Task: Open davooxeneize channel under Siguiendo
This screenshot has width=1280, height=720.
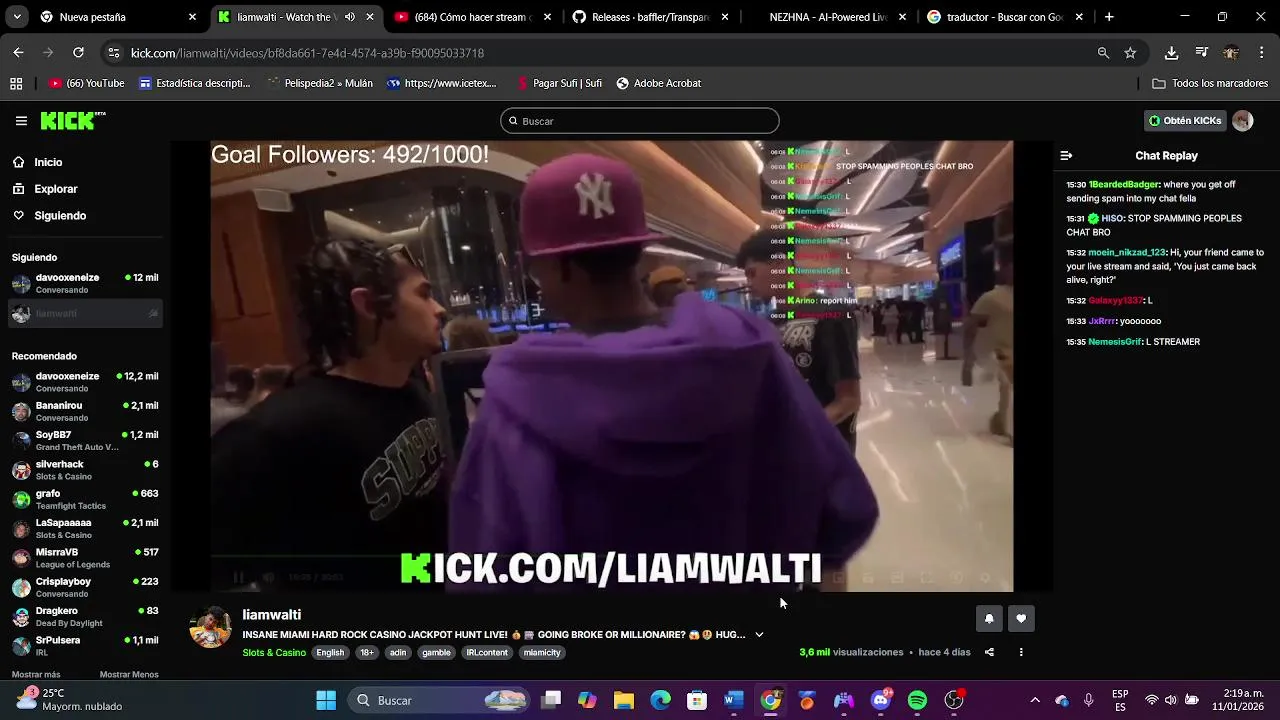Action: [86, 283]
